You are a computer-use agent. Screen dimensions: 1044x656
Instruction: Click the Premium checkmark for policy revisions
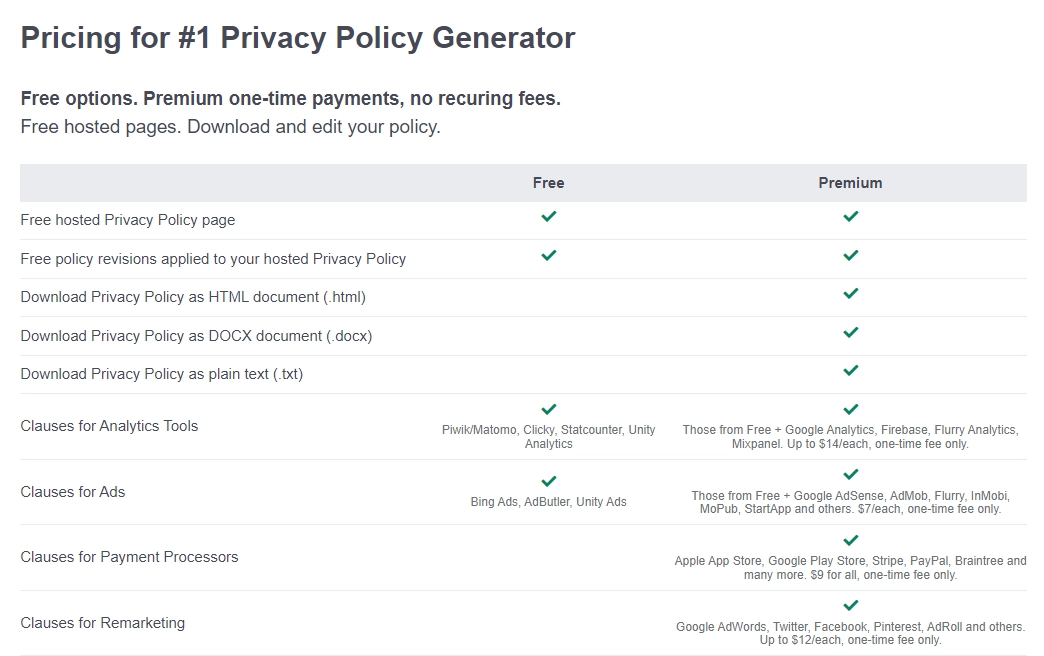click(x=850, y=255)
